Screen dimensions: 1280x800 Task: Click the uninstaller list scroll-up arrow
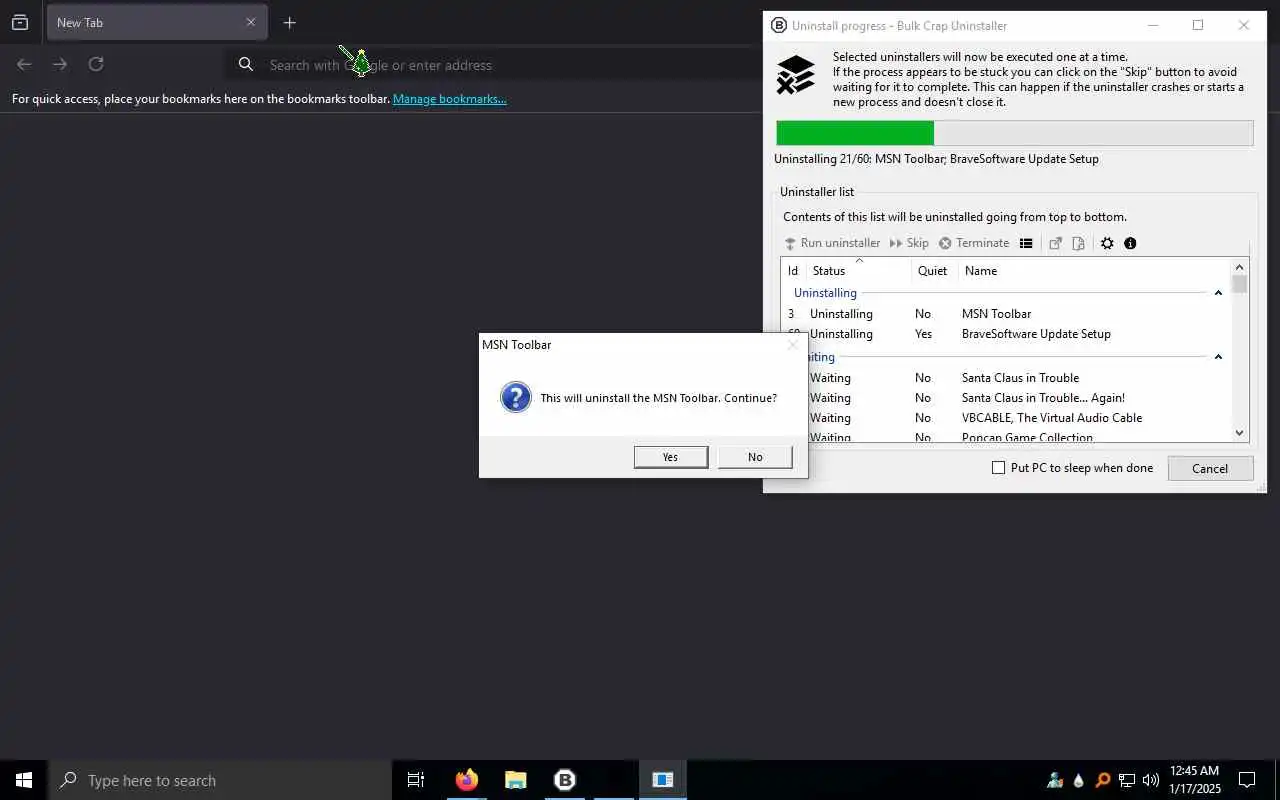coord(1240,267)
